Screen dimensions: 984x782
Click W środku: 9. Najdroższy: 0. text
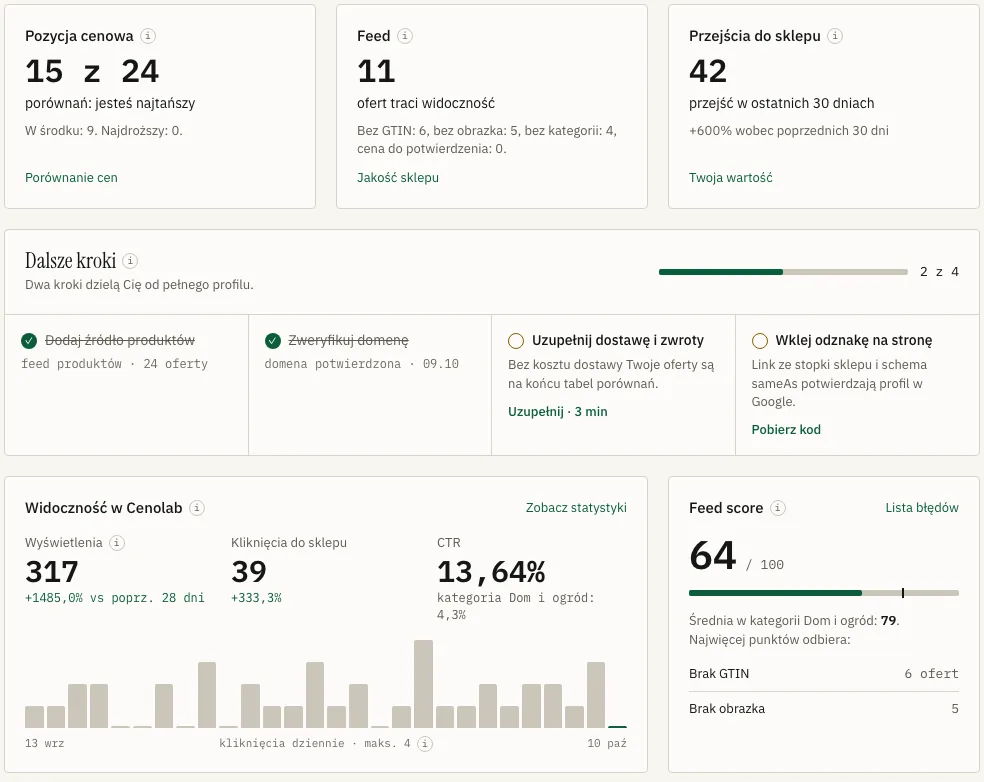coord(104,131)
